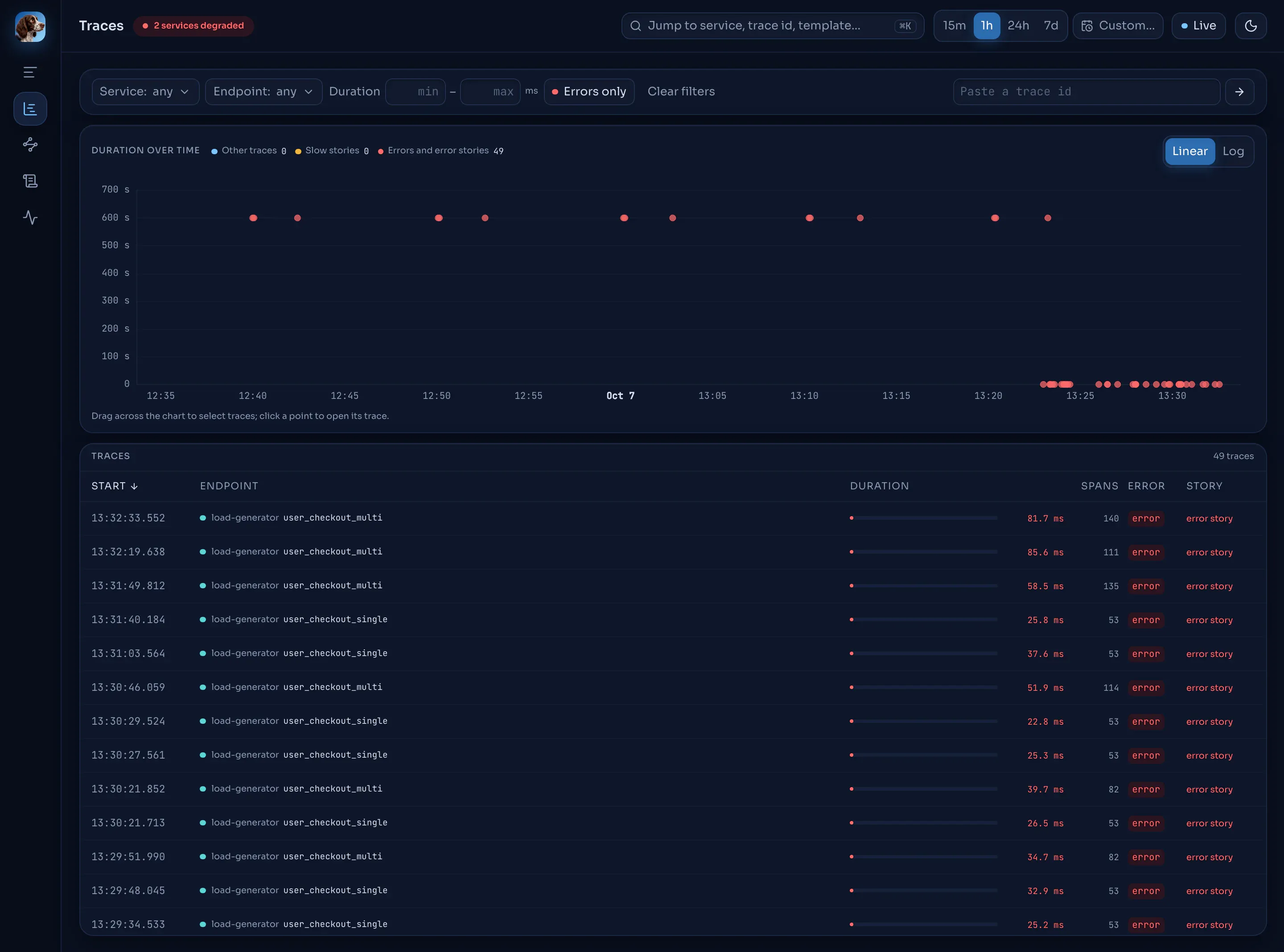Sort by START column arrow
Screen dimensions: 1284x952
tap(134, 486)
